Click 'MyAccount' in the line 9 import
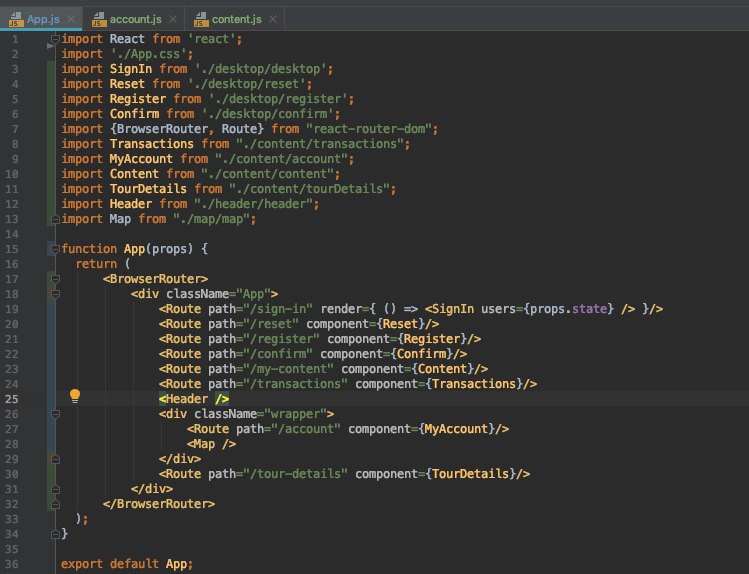 pos(141,159)
